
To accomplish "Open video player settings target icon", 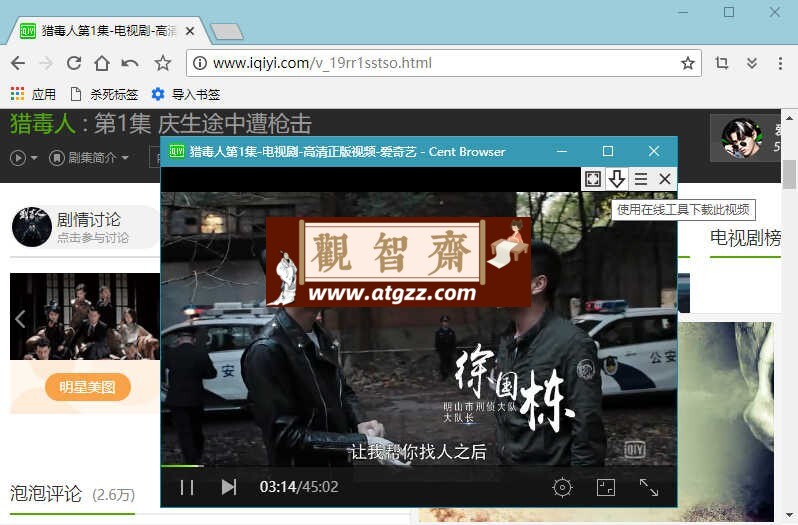I will coord(562,487).
